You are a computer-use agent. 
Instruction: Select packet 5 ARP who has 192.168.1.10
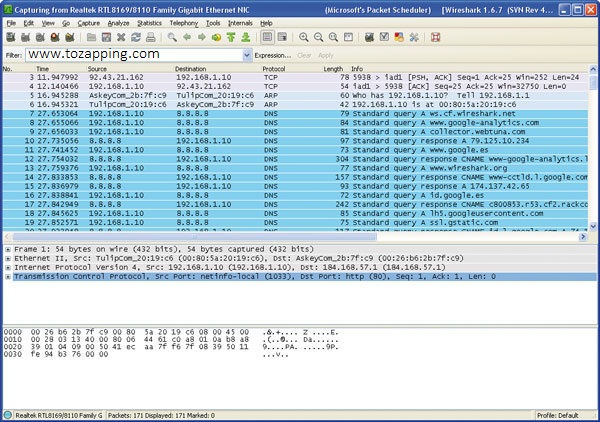tap(295, 95)
